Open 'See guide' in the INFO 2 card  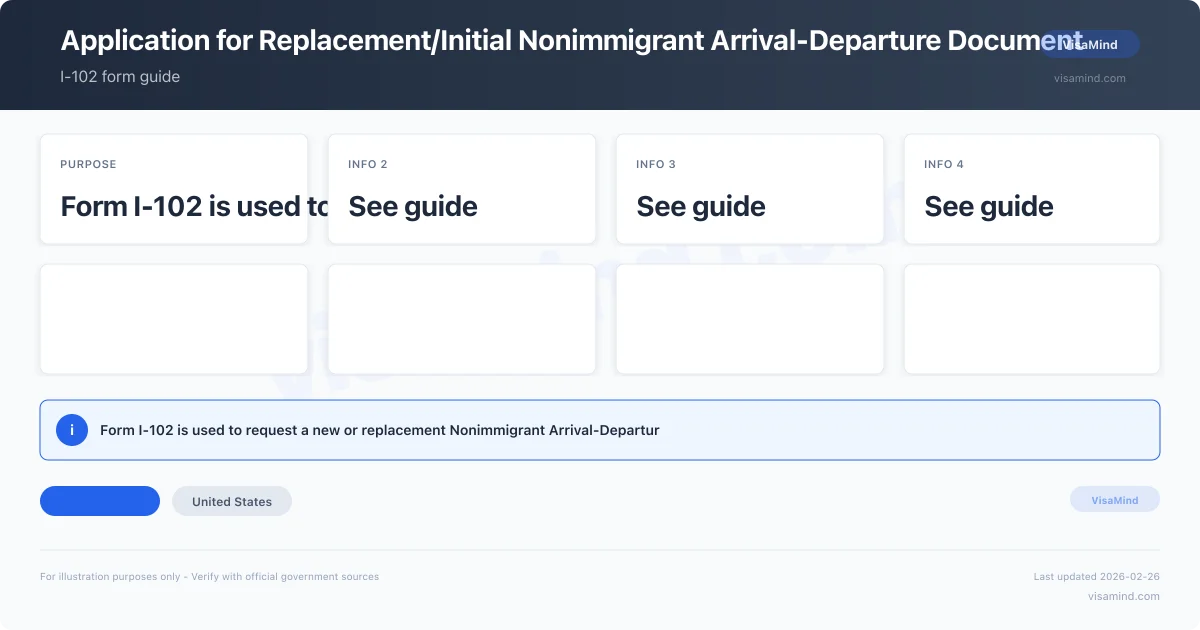pyautogui.click(x=413, y=206)
